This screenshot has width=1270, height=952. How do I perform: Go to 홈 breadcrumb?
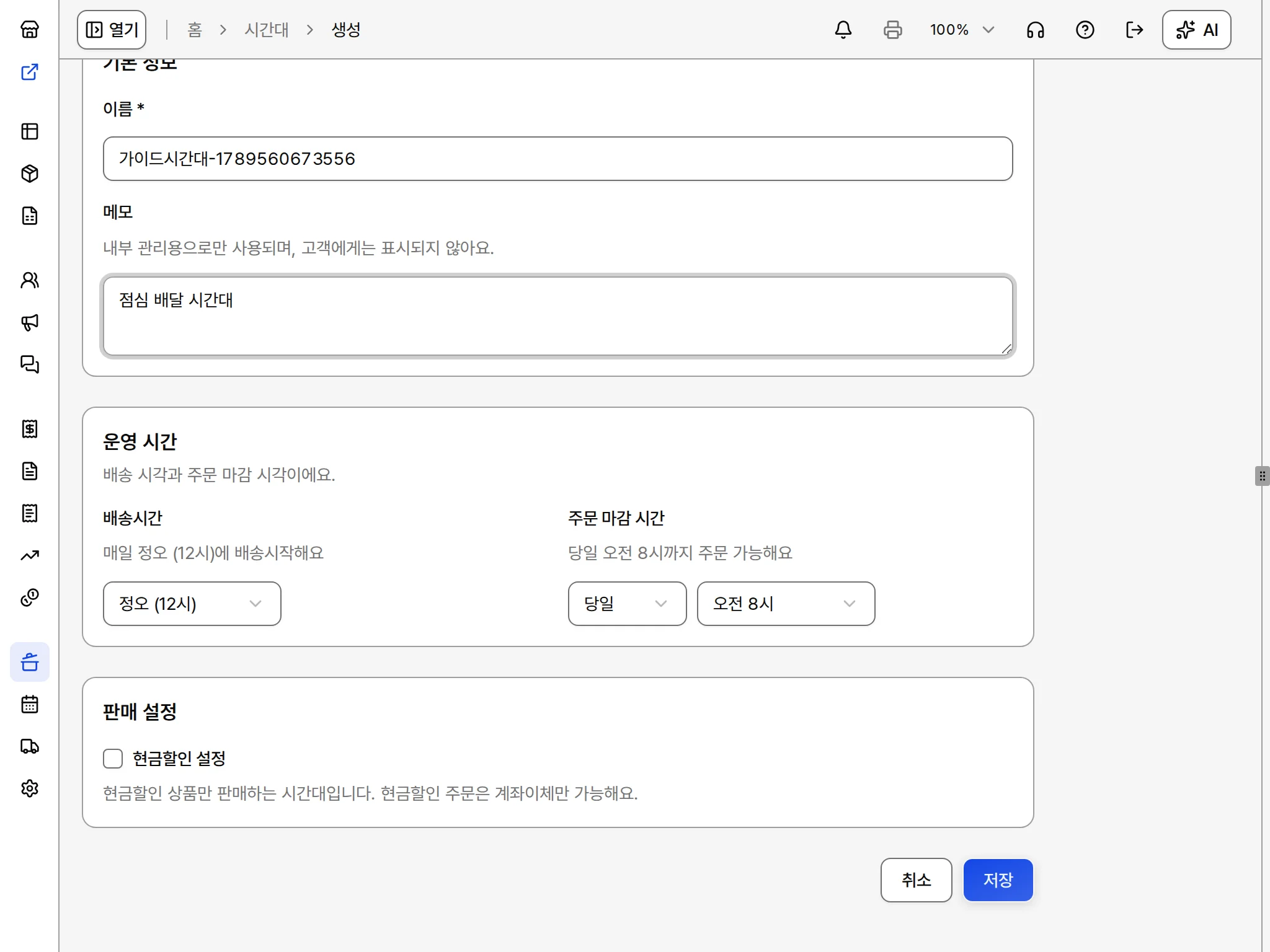point(195,30)
